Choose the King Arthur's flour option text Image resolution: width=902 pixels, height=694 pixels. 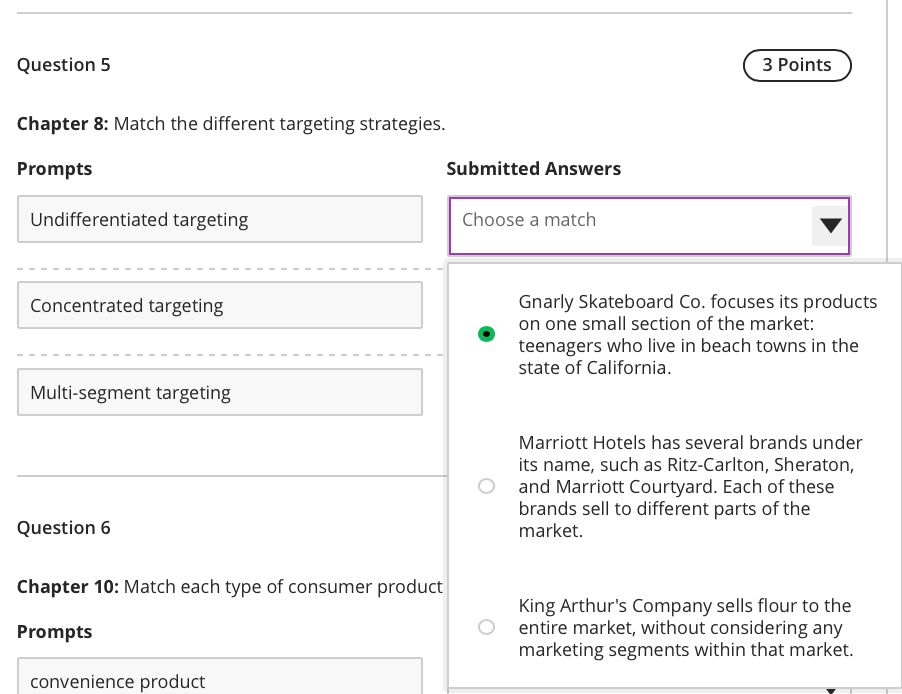click(x=686, y=628)
